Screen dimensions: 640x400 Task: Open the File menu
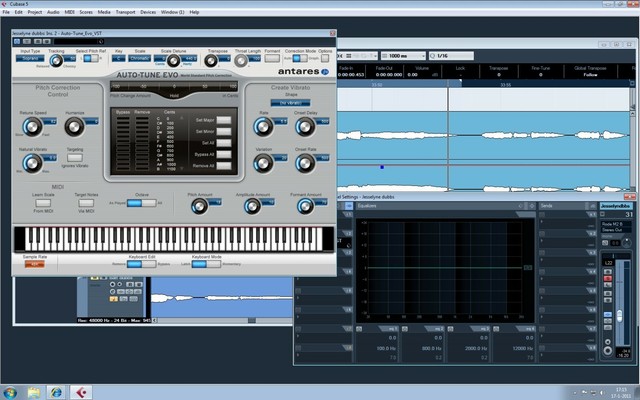(x=6, y=12)
